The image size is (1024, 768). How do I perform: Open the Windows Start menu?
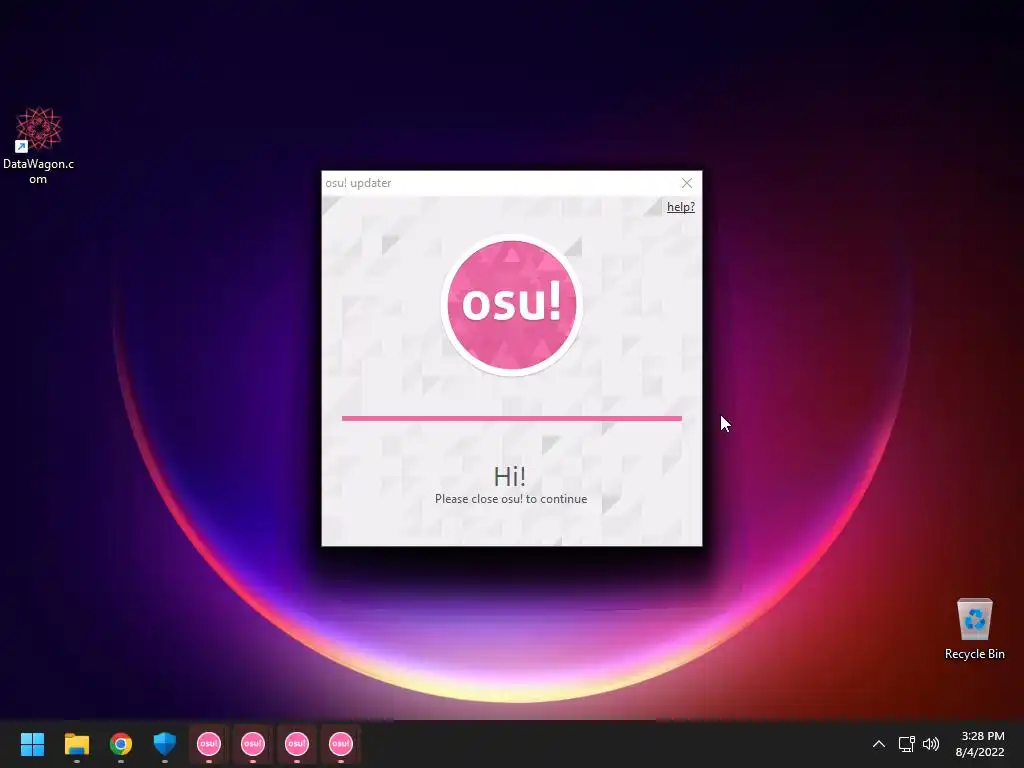click(32, 744)
